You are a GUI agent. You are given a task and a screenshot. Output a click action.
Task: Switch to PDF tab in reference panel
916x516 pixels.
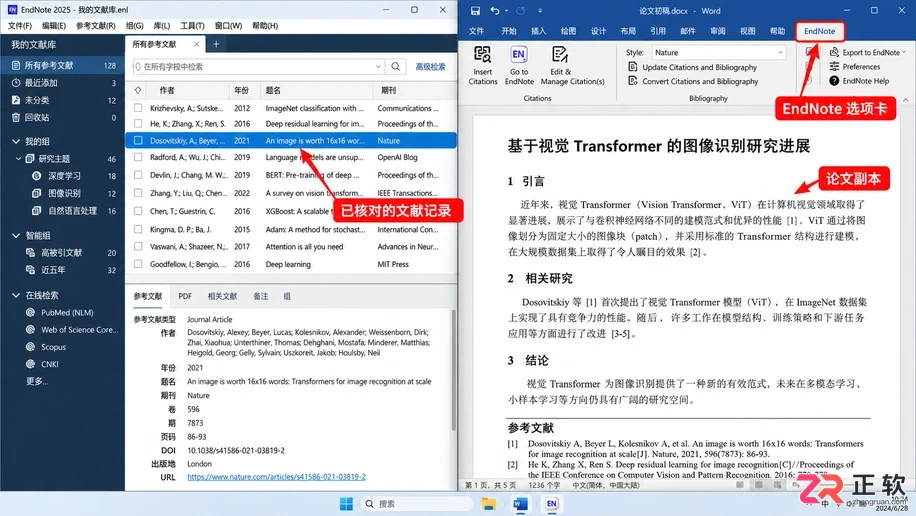point(185,296)
